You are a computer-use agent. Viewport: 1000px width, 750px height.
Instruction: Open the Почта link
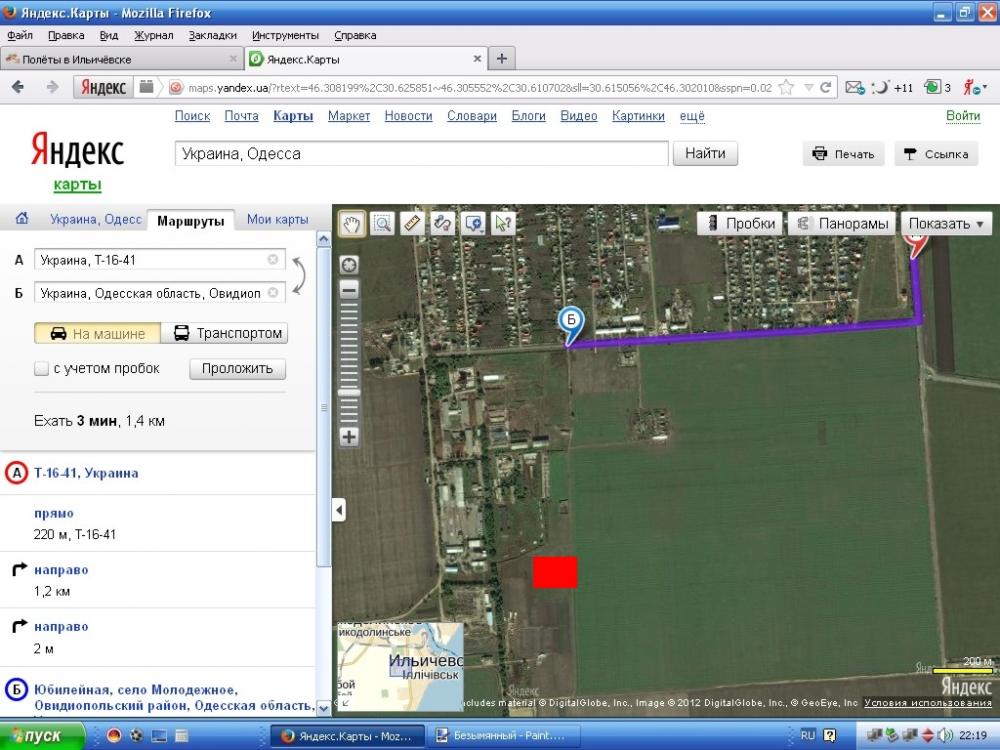(241, 116)
